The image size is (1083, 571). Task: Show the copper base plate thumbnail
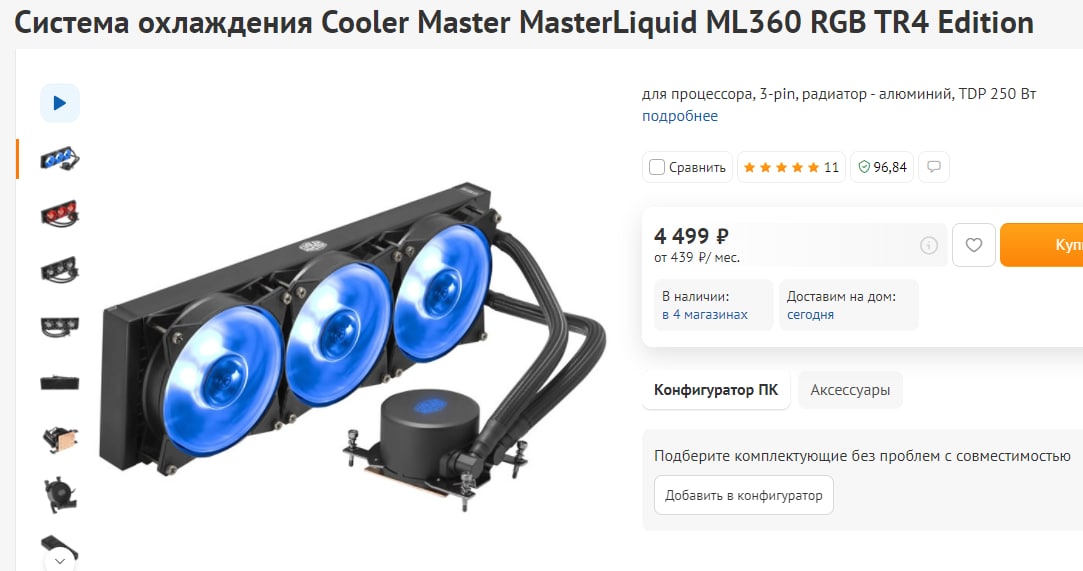(x=60, y=439)
